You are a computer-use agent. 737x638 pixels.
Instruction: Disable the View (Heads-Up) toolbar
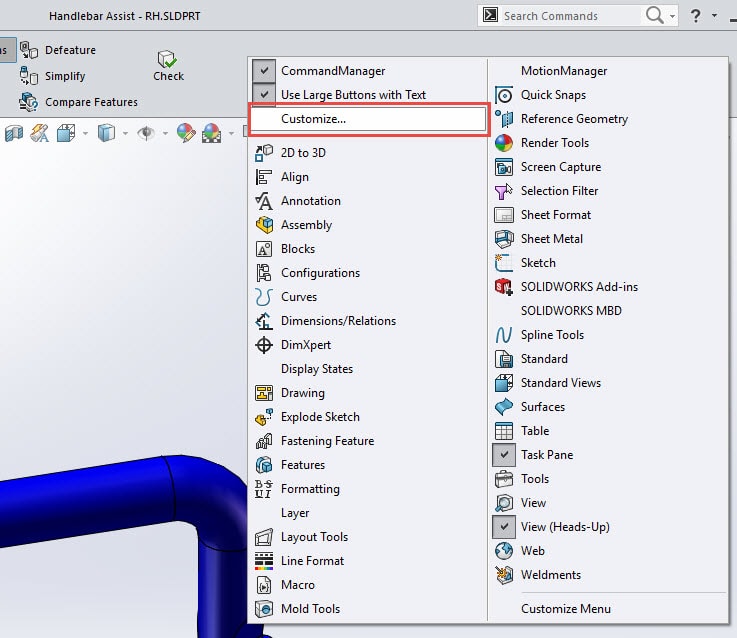(x=504, y=527)
